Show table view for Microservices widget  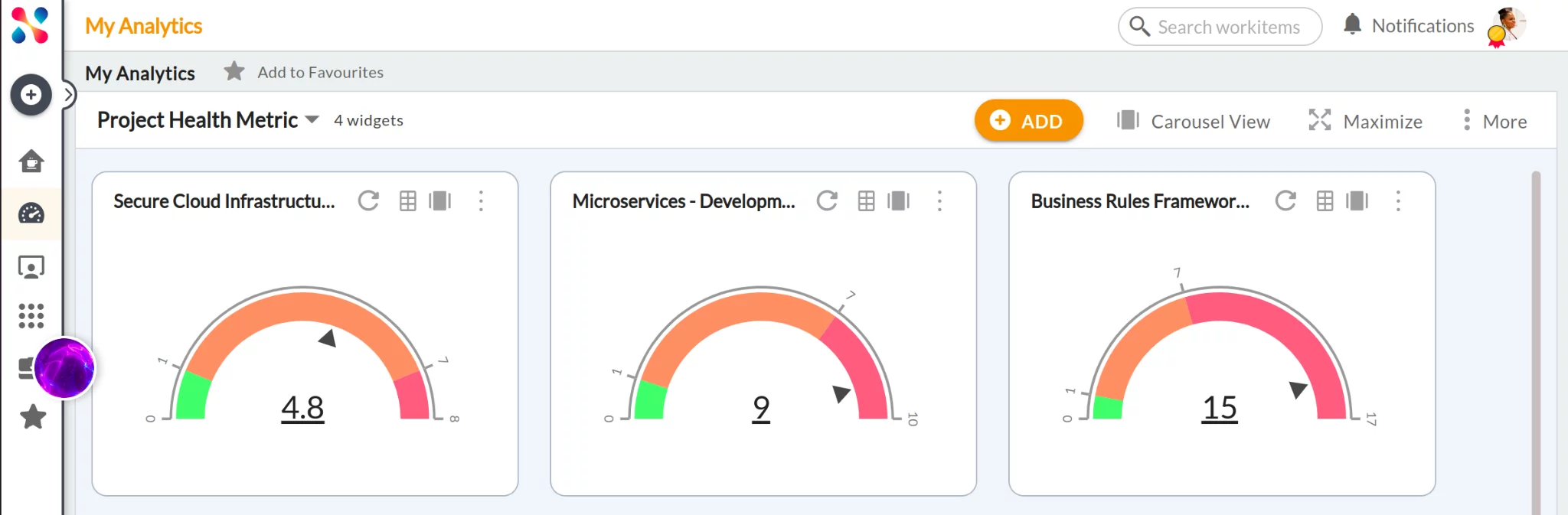pyautogui.click(x=866, y=201)
